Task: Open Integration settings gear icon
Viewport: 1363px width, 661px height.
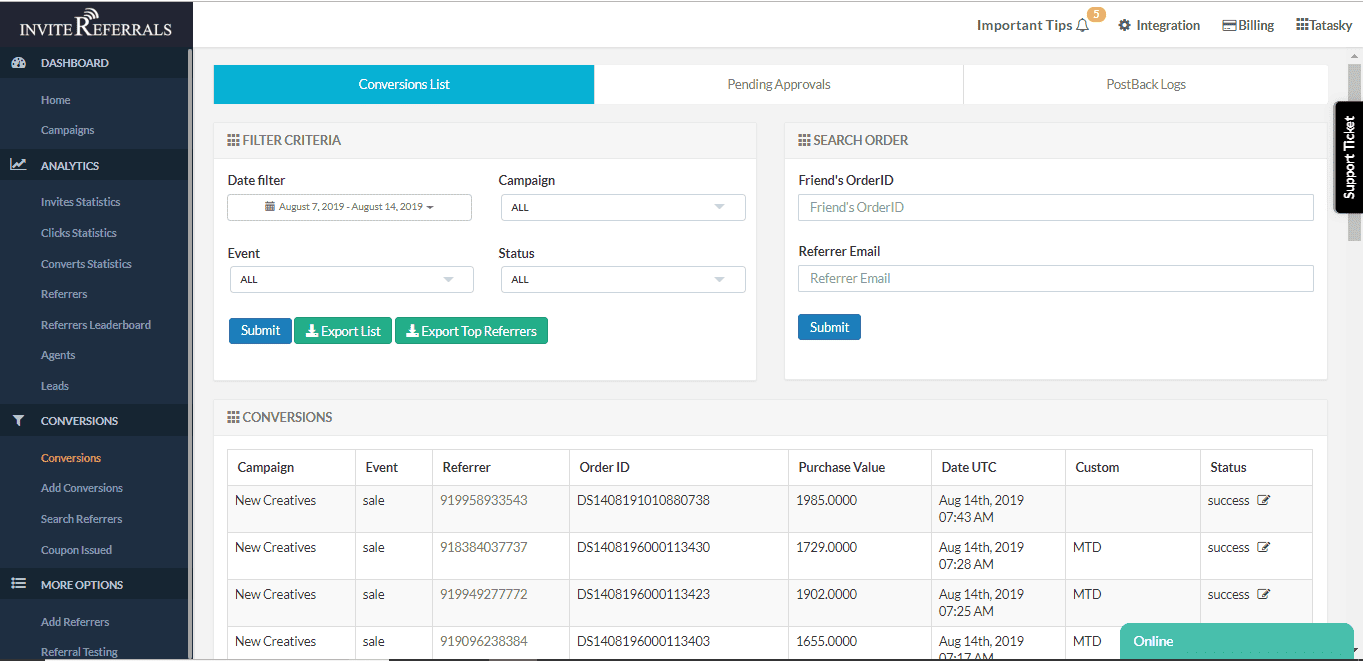Action: point(1125,26)
